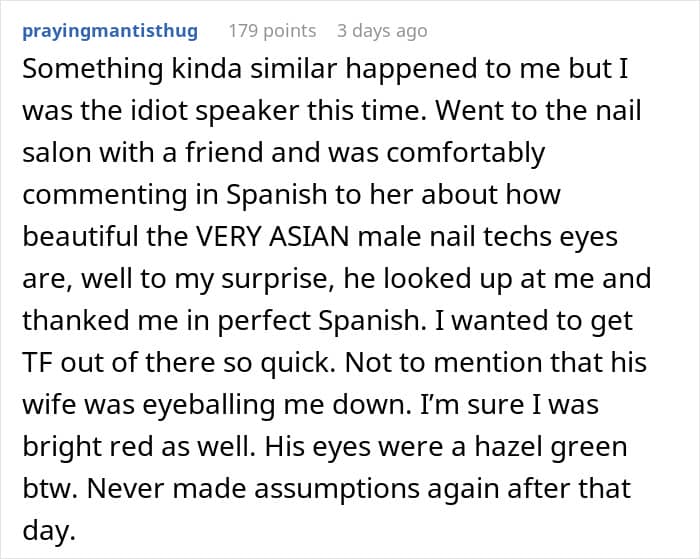Open the '3 days ago' timestamp permalink
This screenshot has width=700, height=559.
click(382, 31)
